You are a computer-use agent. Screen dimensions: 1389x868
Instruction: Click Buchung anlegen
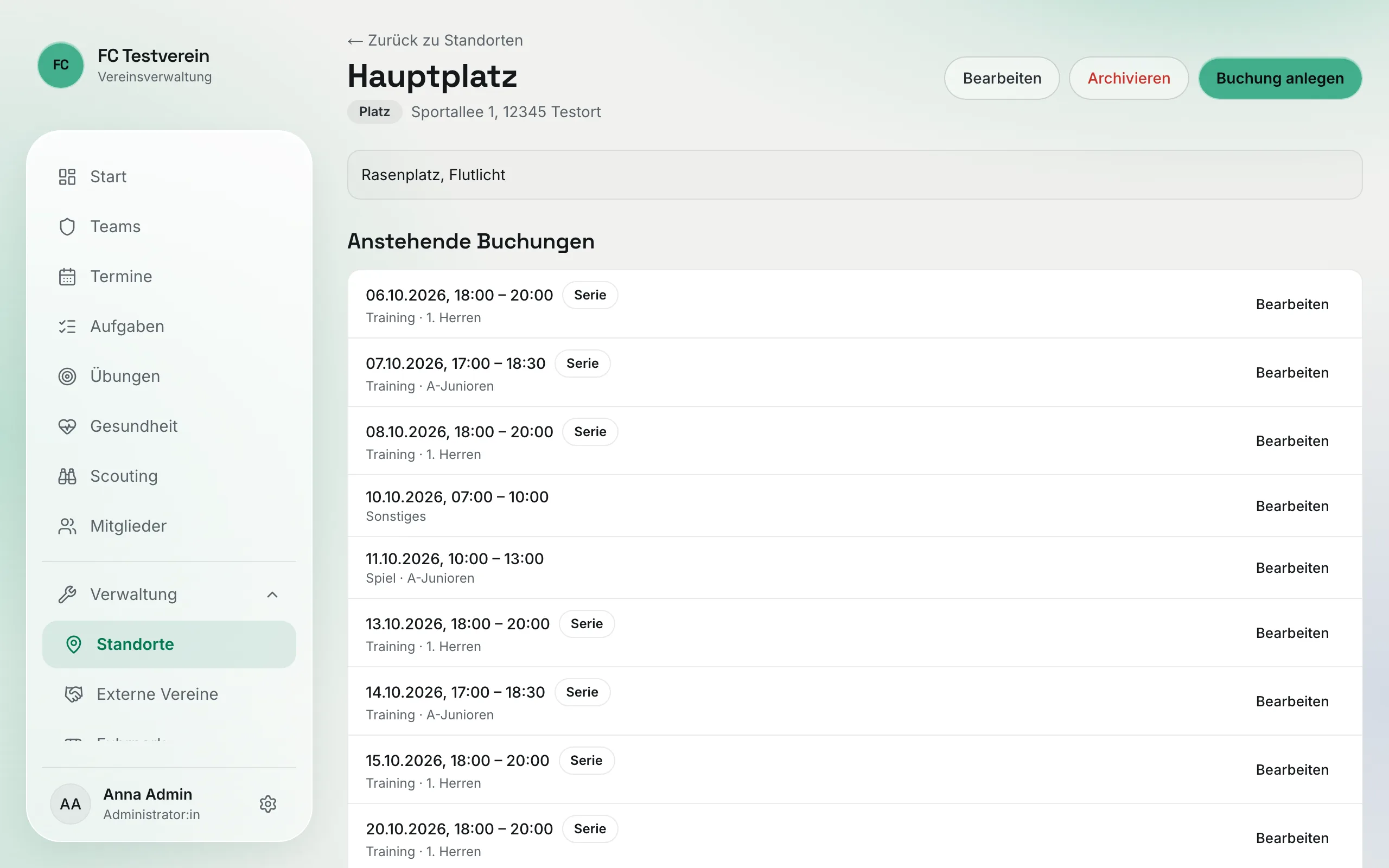(x=1280, y=78)
